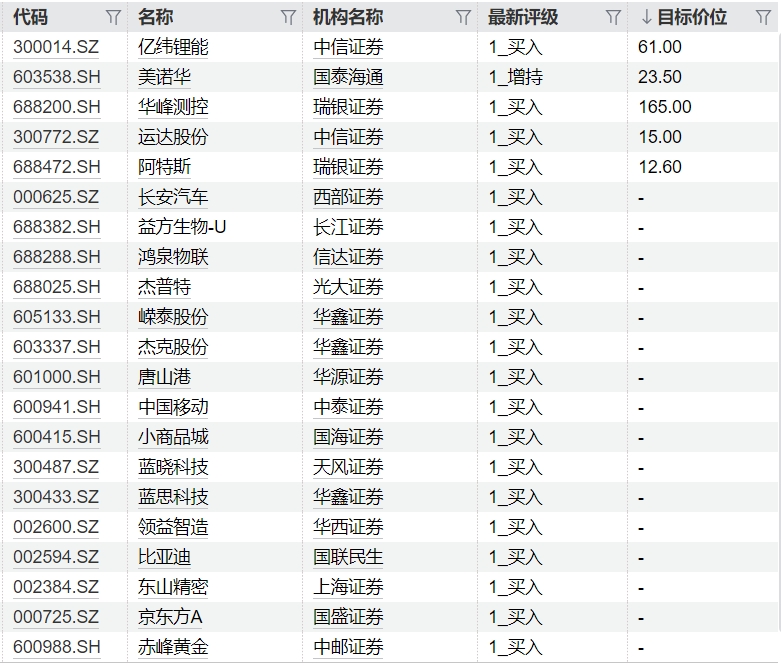
Task: Click the 机构名称 column header
Action: 348,17
